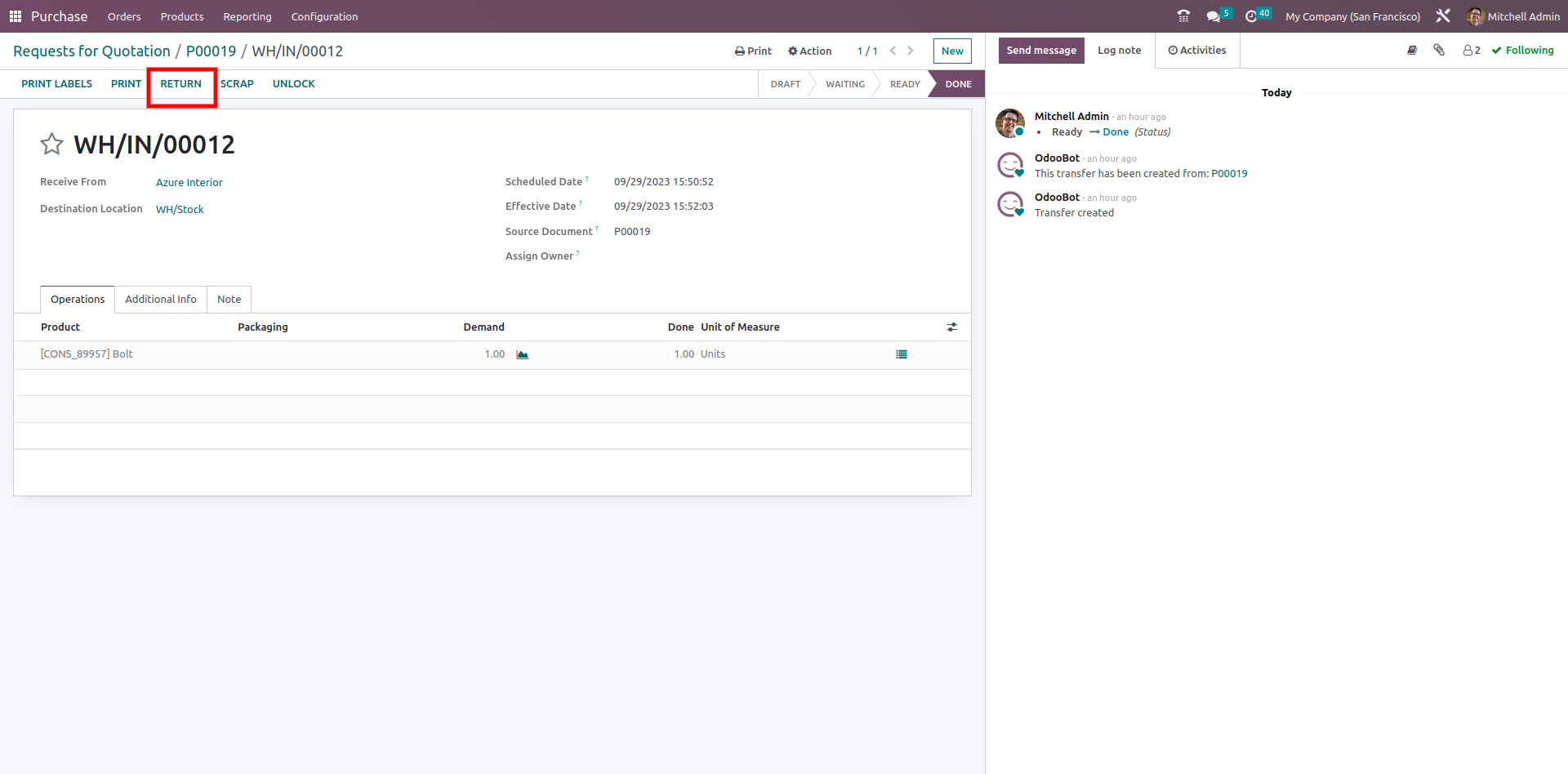Open optional columns settings icon
1568x774 pixels.
(x=951, y=327)
